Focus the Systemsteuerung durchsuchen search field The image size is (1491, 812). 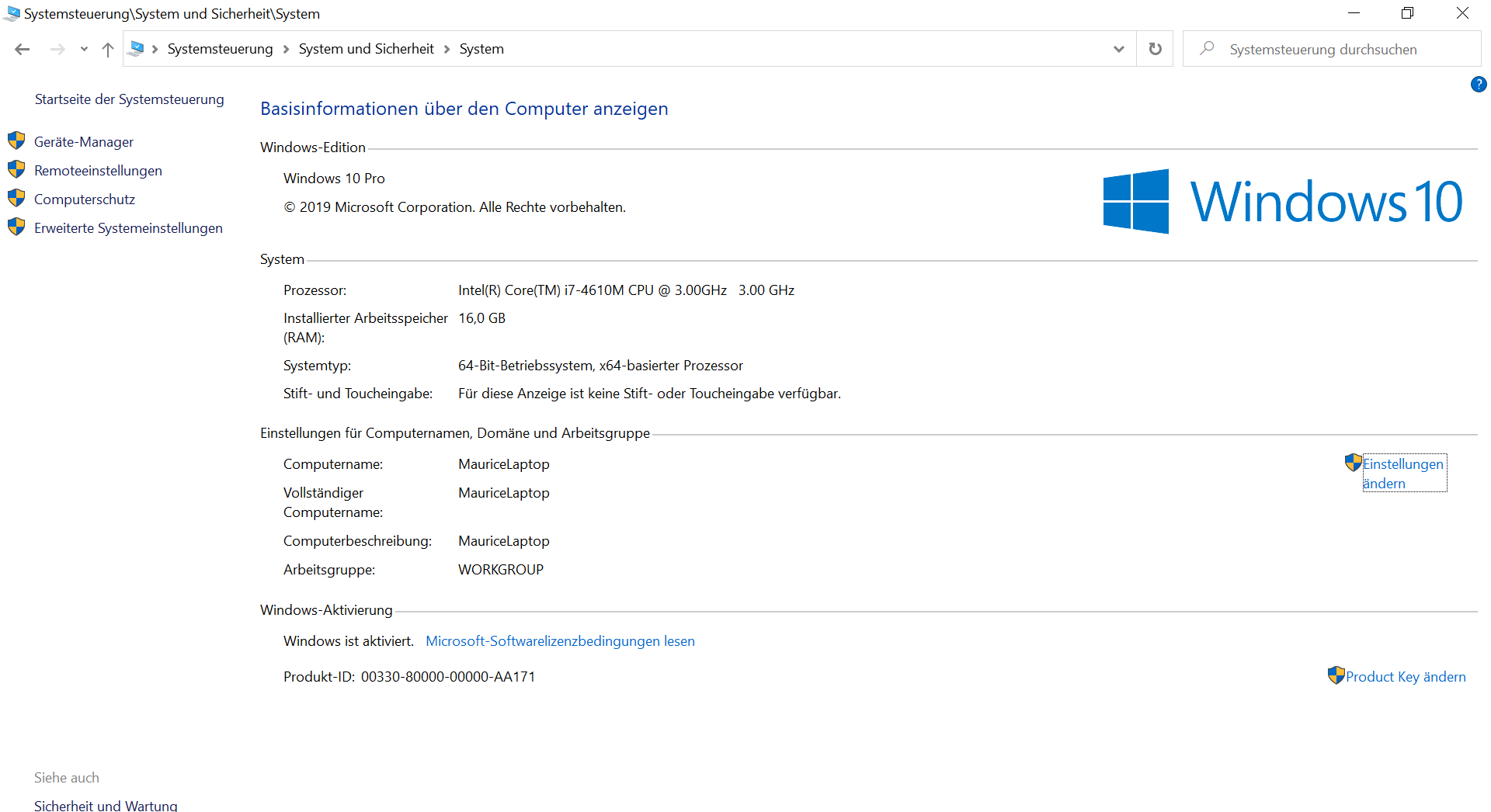(1331, 49)
